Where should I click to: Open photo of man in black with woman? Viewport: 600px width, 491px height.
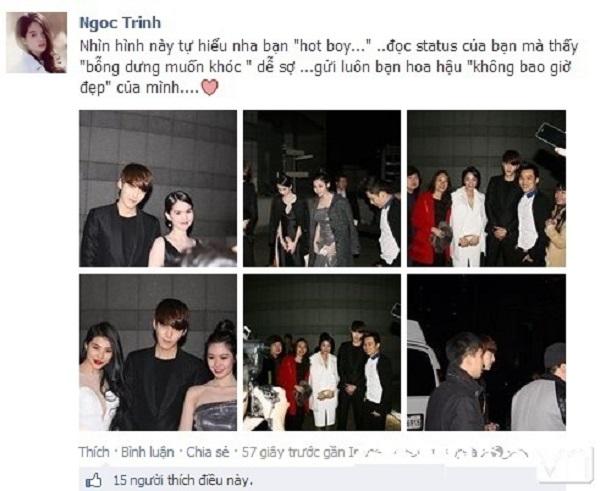[x=158, y=188]
